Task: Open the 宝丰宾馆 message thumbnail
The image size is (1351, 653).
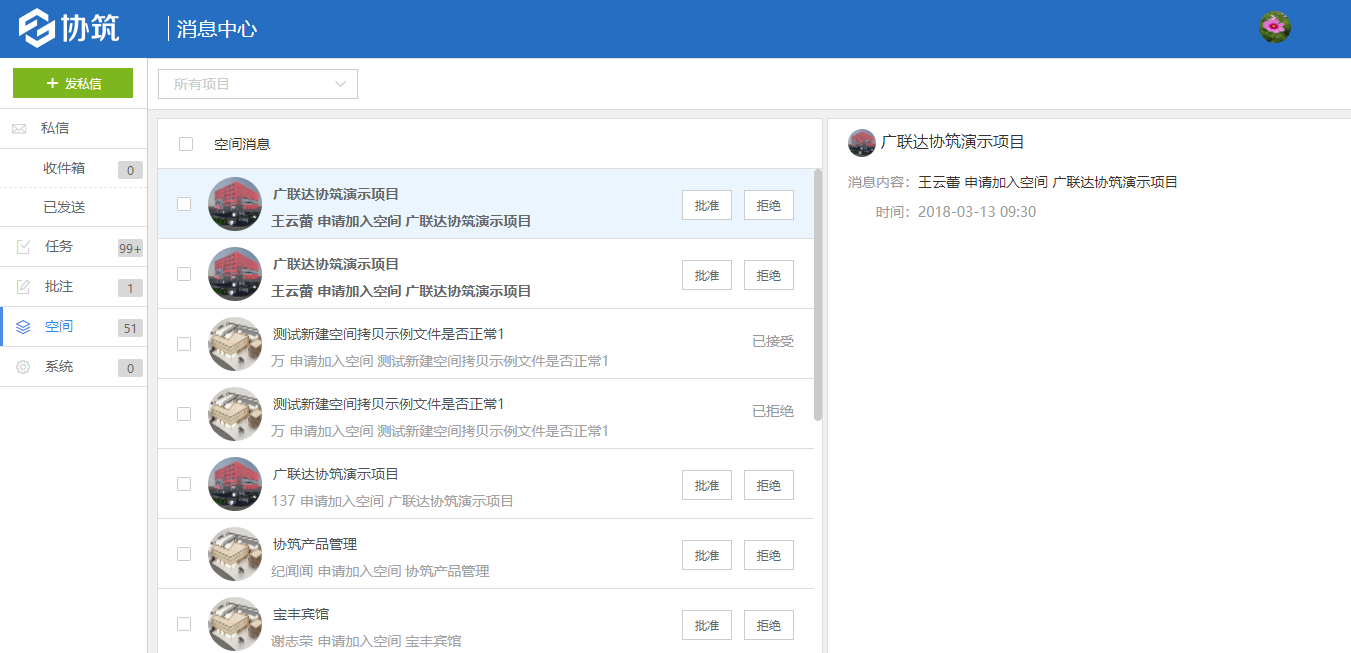Action: 235,624
